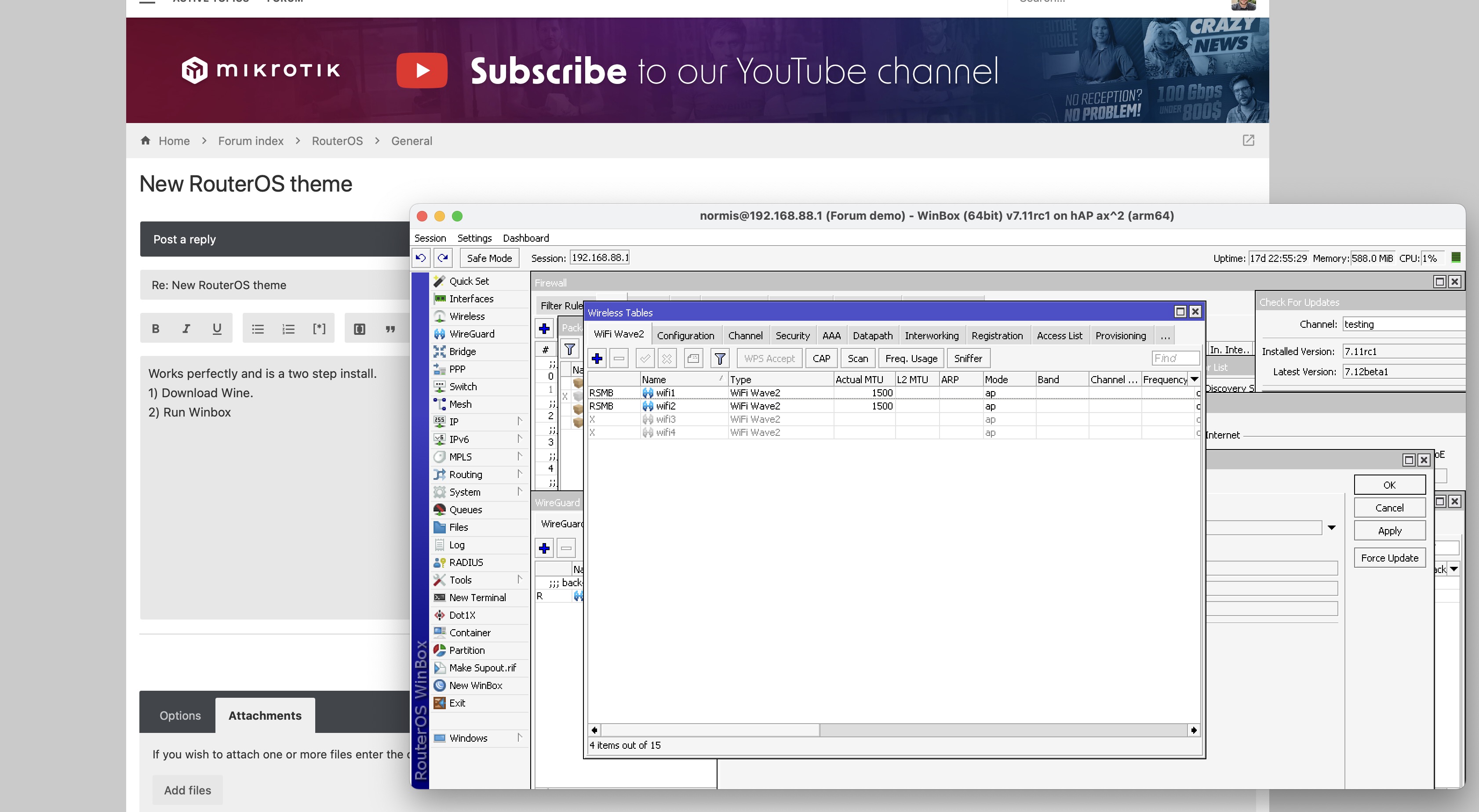The height and width of the screenshot is (812, 1479).
Task: Click the Find input field in Wireless Tables
Action: tap(1175, 358)
